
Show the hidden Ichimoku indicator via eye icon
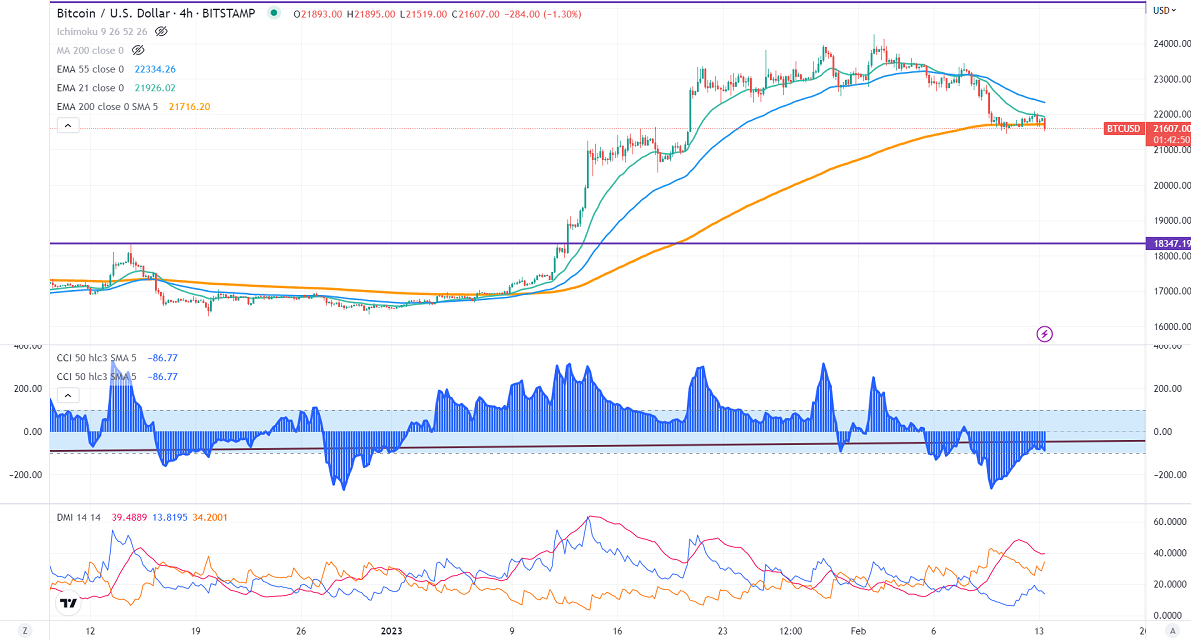coord(161,32)
